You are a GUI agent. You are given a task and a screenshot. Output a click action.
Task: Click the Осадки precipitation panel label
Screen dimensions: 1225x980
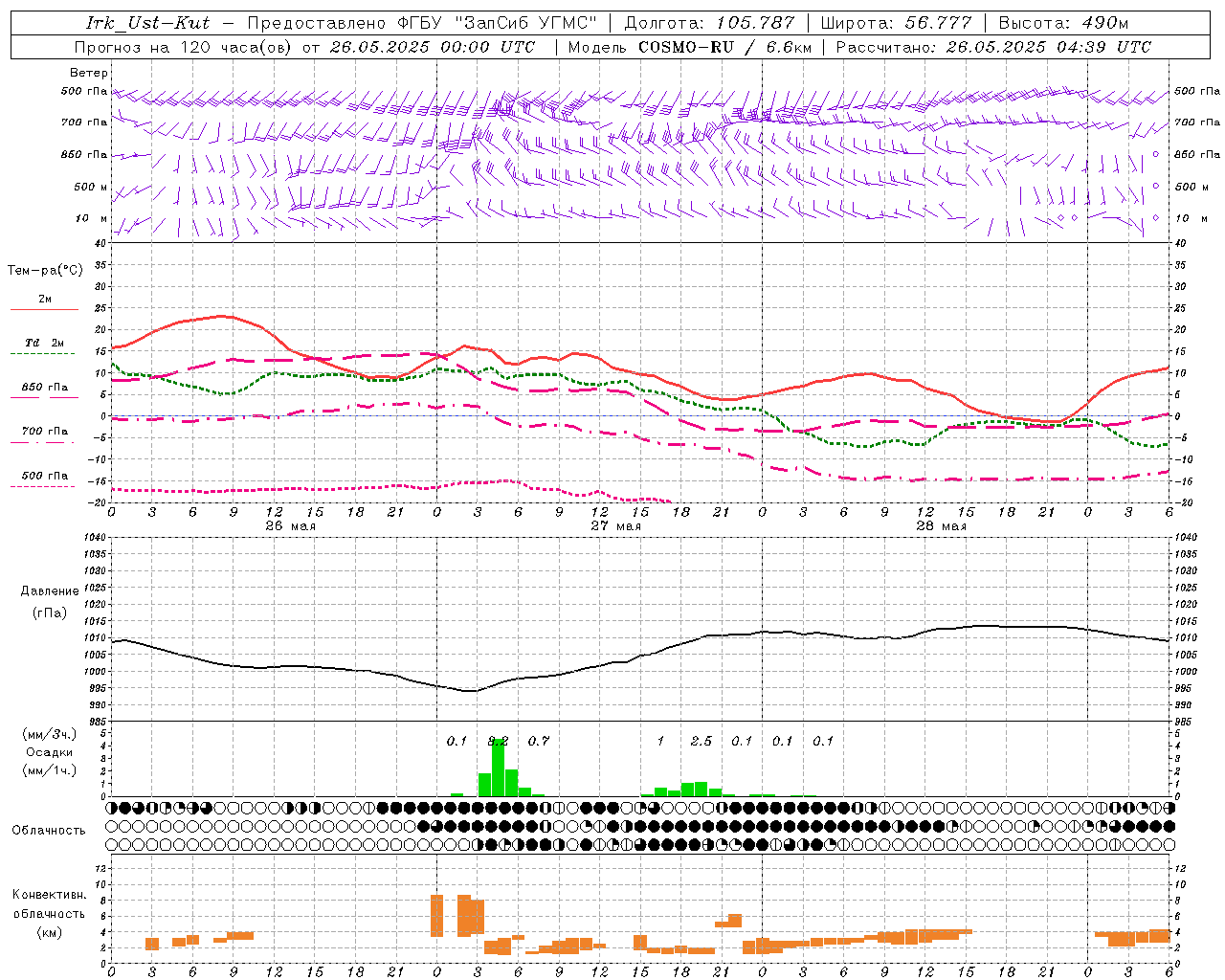pos(49,752)
